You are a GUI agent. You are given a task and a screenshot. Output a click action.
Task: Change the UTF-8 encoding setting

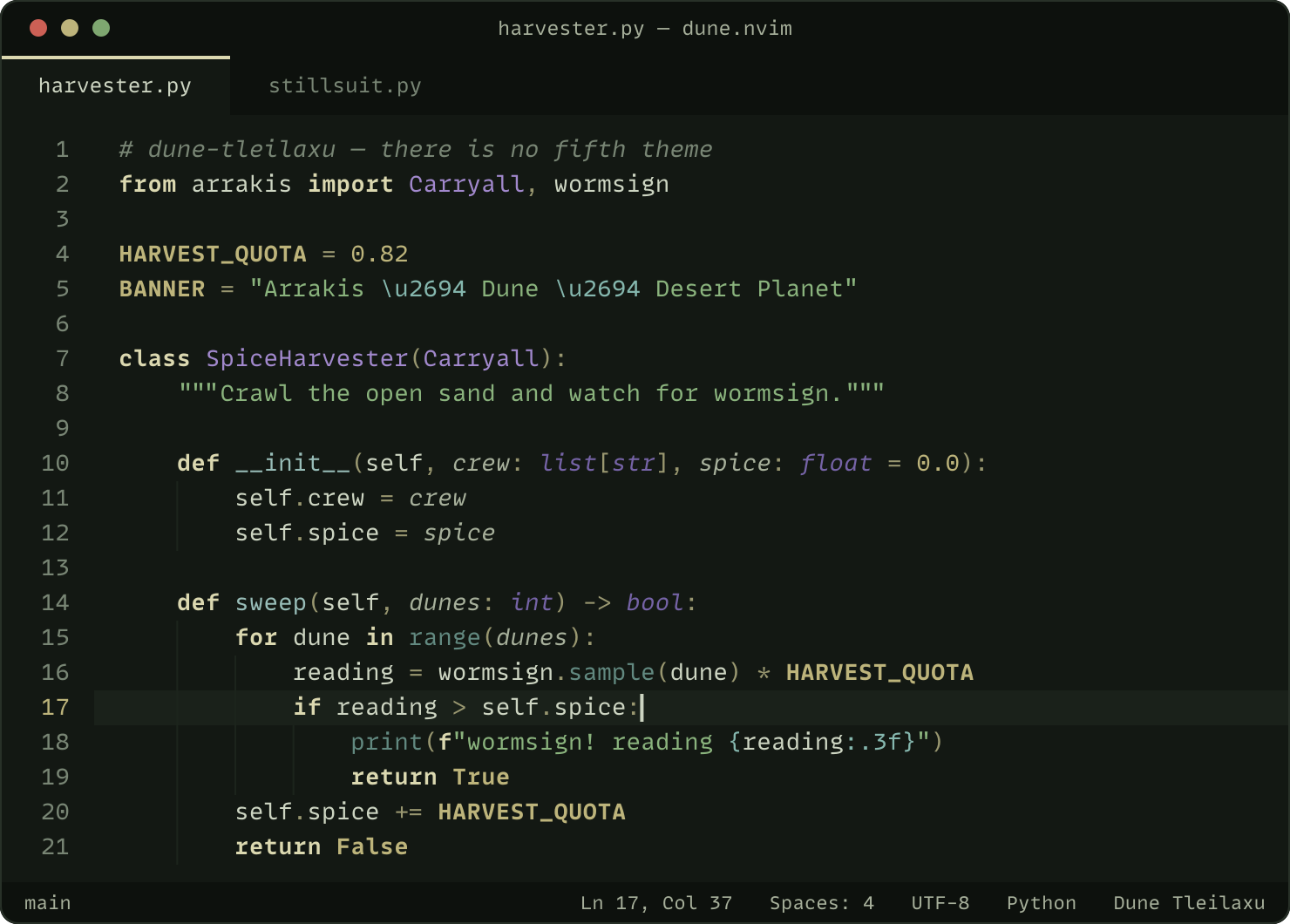[940, 903]
